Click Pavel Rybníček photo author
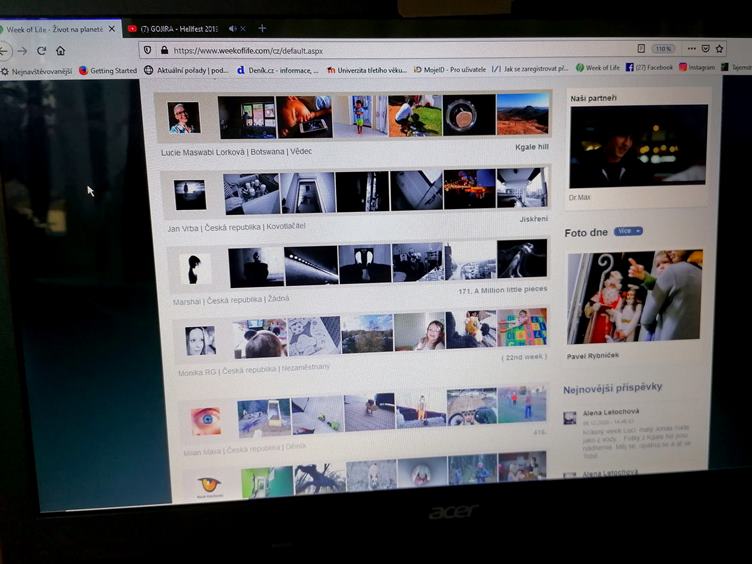This screenshot has height=564, width=752. pyautogui.click(x=593, y=355)
